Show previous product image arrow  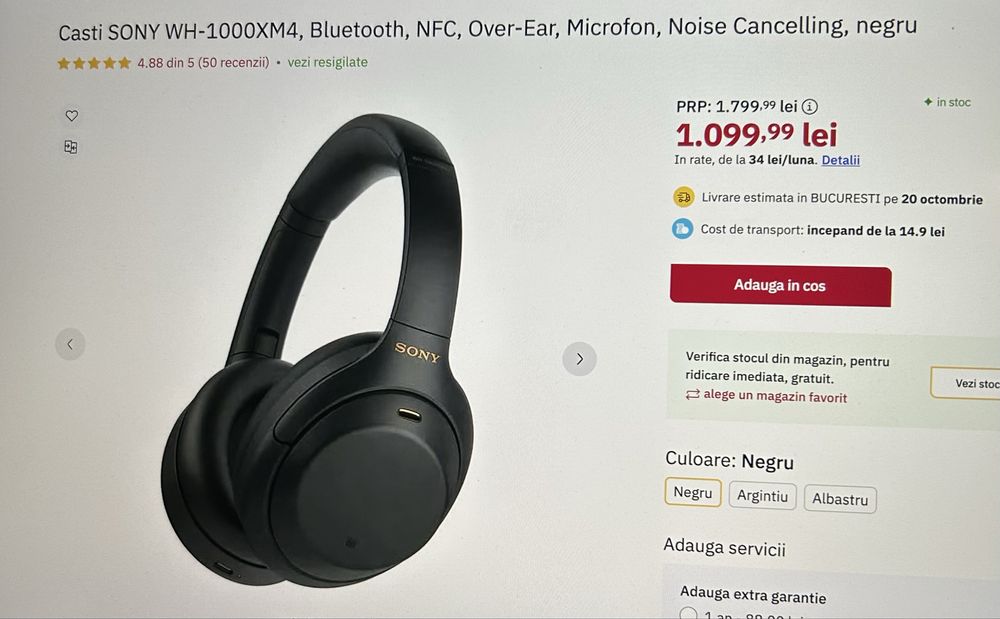tap(70, 344)
